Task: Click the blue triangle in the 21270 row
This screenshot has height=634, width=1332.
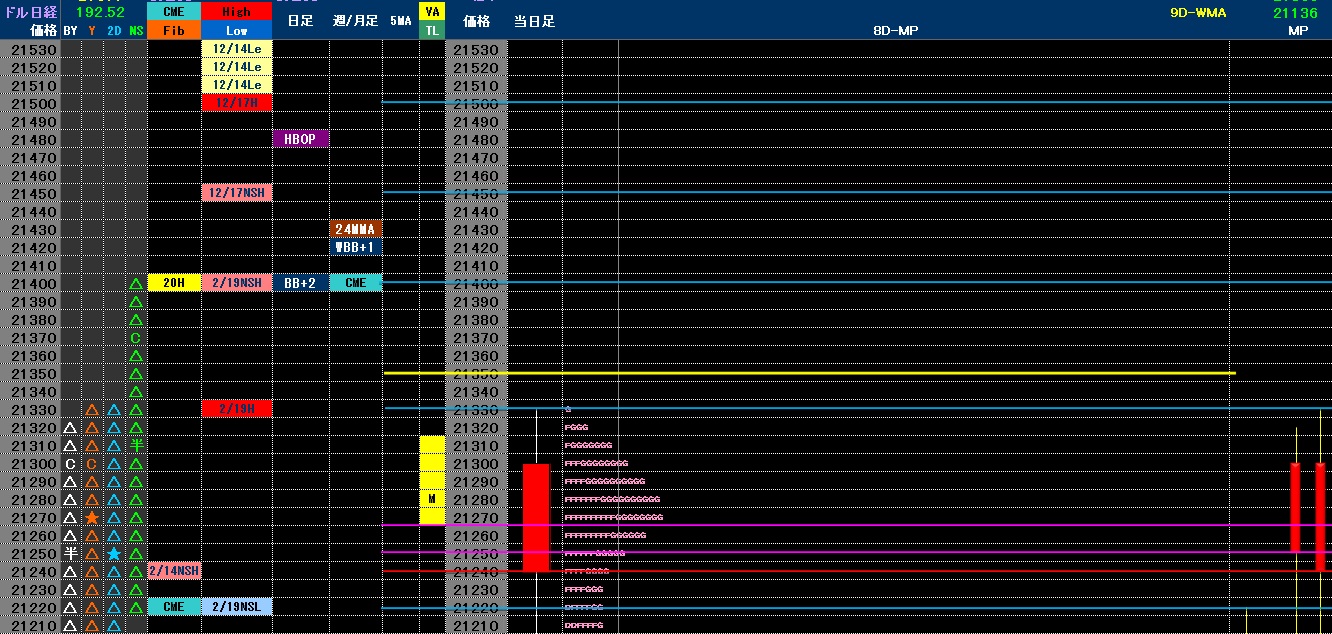Action: 114,517
